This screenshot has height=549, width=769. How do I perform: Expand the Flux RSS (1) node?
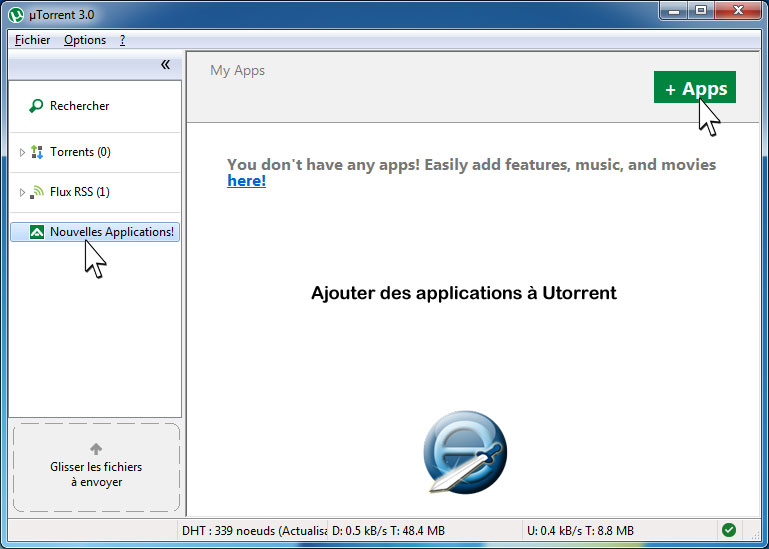tap(22, 192)
